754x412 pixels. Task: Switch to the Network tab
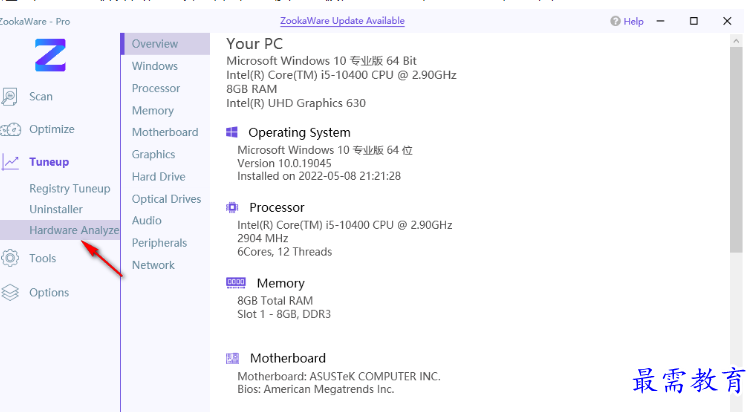[x=153, y=265]
